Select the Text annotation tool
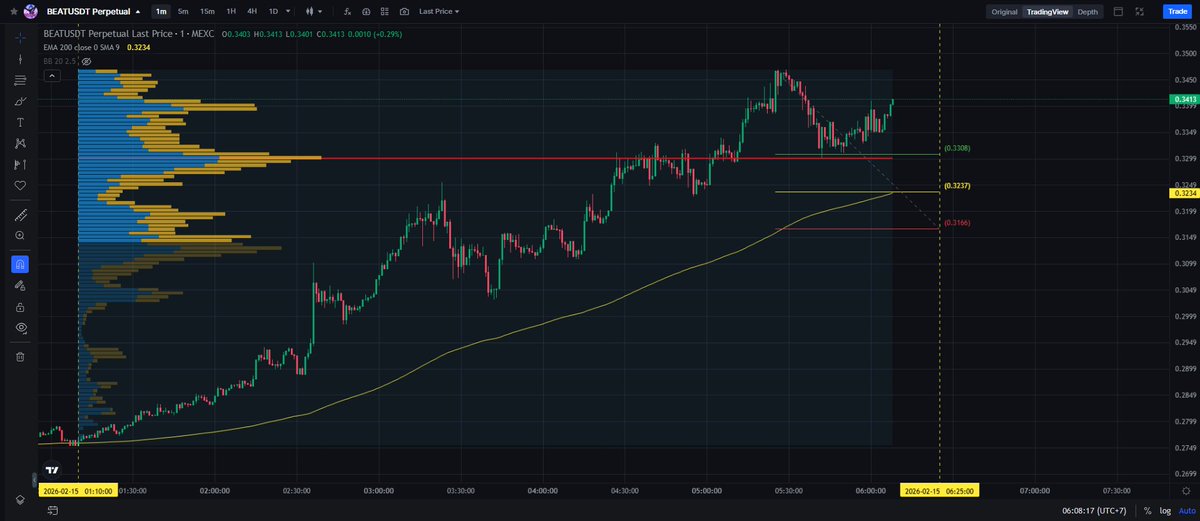 (20, 122)
